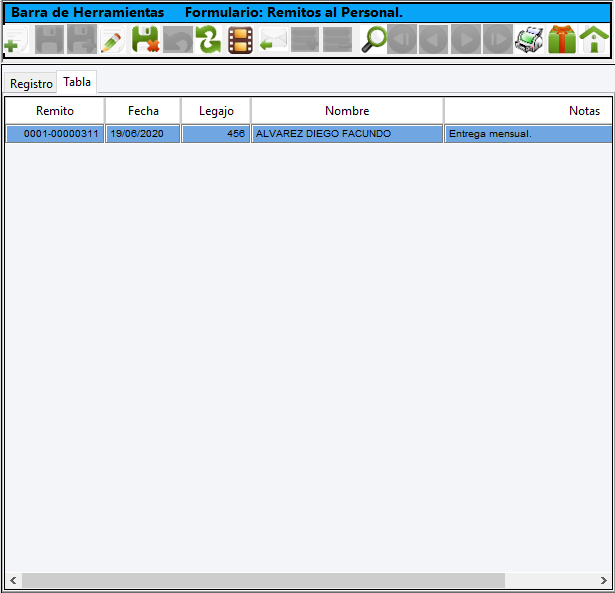Click the printer icon
Viewport: 615px width, 593px height.
(529, 40)
